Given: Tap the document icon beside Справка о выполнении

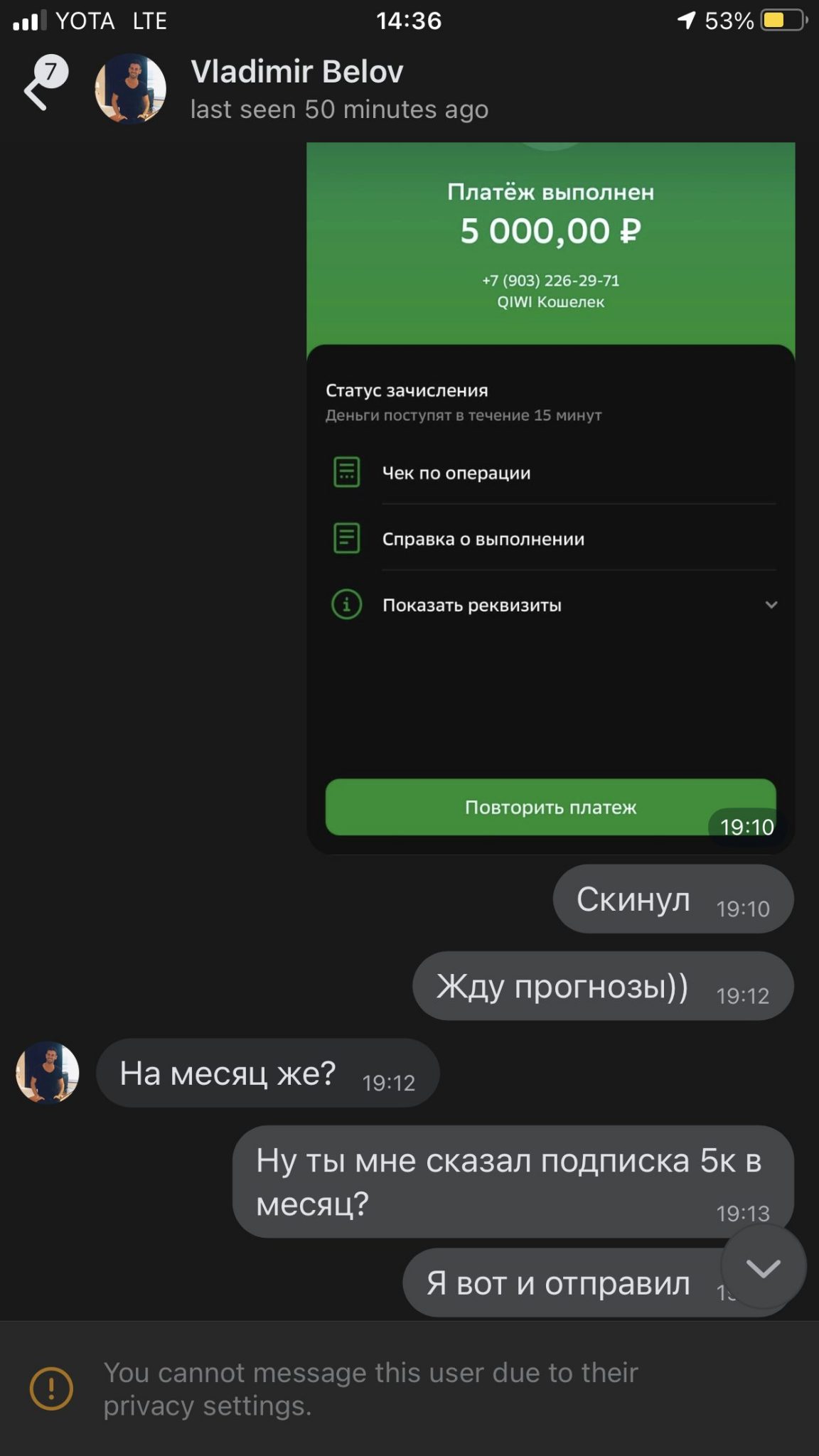Looking at the screenshot, I should (x=347, y=538).
